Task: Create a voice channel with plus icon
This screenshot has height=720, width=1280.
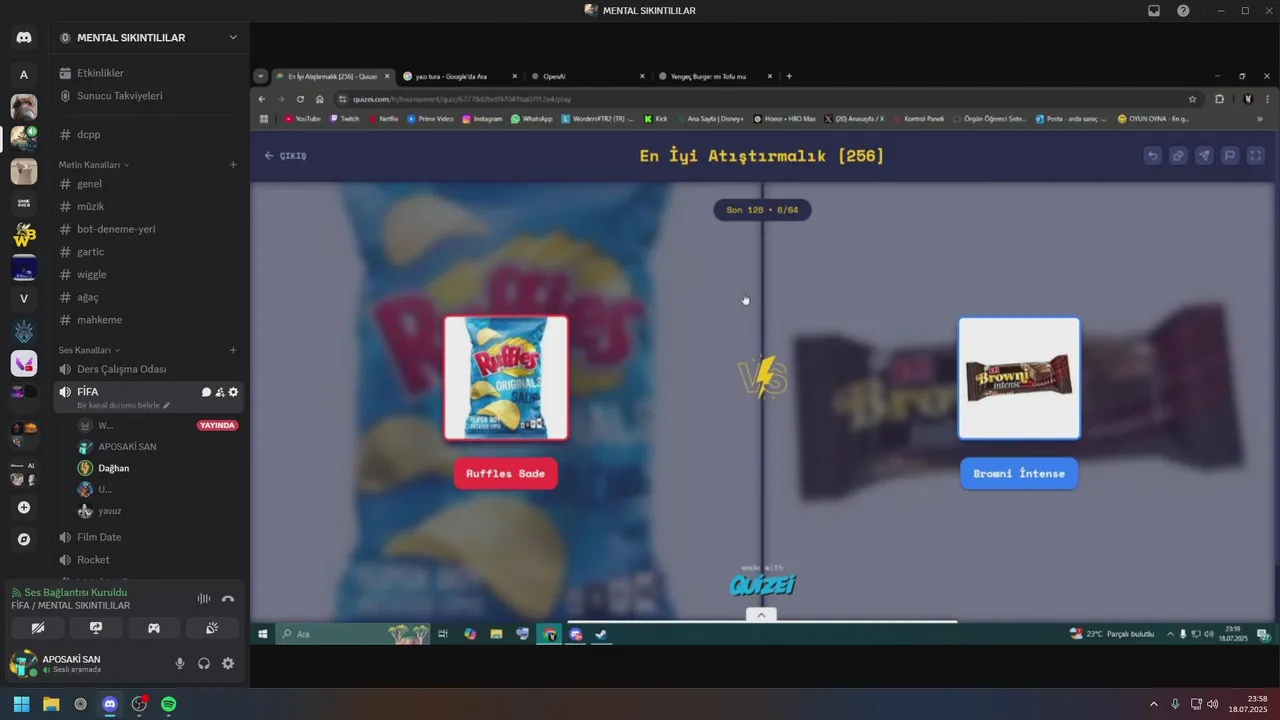Action: (x=233, y=350)
